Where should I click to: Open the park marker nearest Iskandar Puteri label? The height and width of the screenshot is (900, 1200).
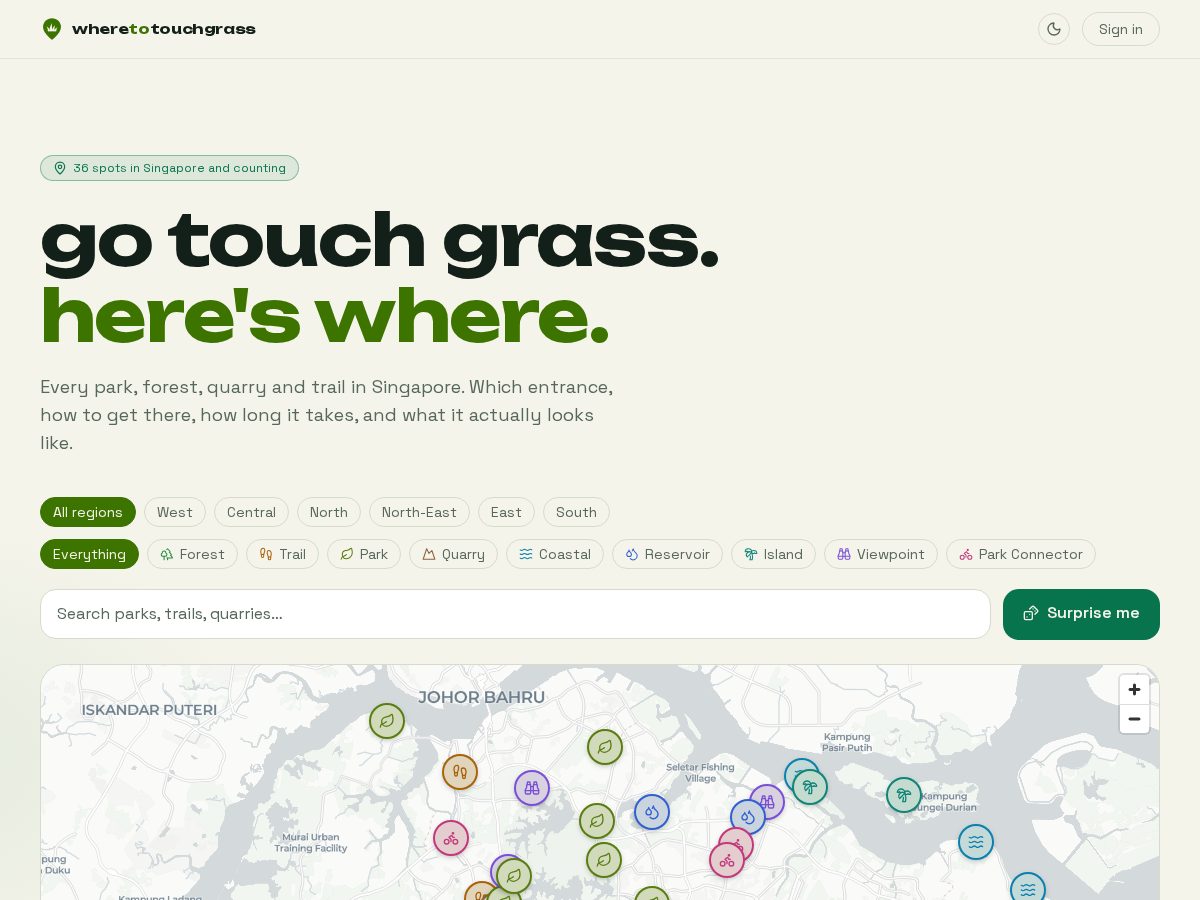387,721
